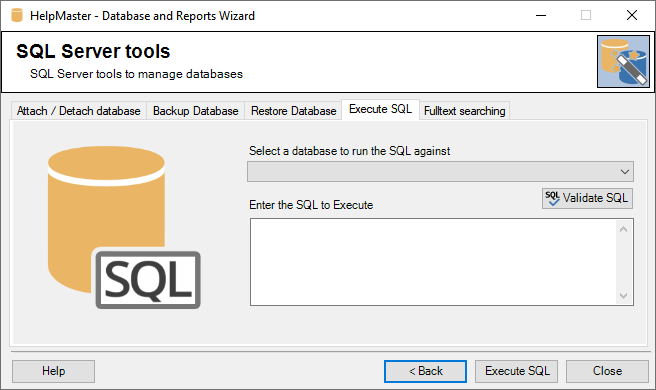This screenshot has width=656, height=390.
Task: Open the Attach / Detach database tab
Action: [79, 111]
